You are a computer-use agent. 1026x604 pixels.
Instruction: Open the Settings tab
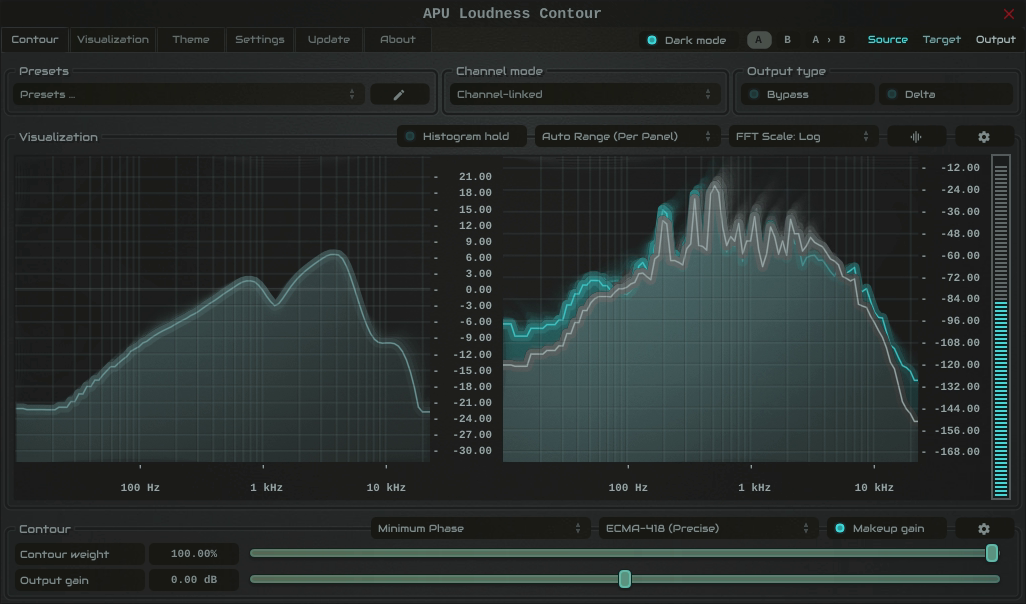(260, 39)
